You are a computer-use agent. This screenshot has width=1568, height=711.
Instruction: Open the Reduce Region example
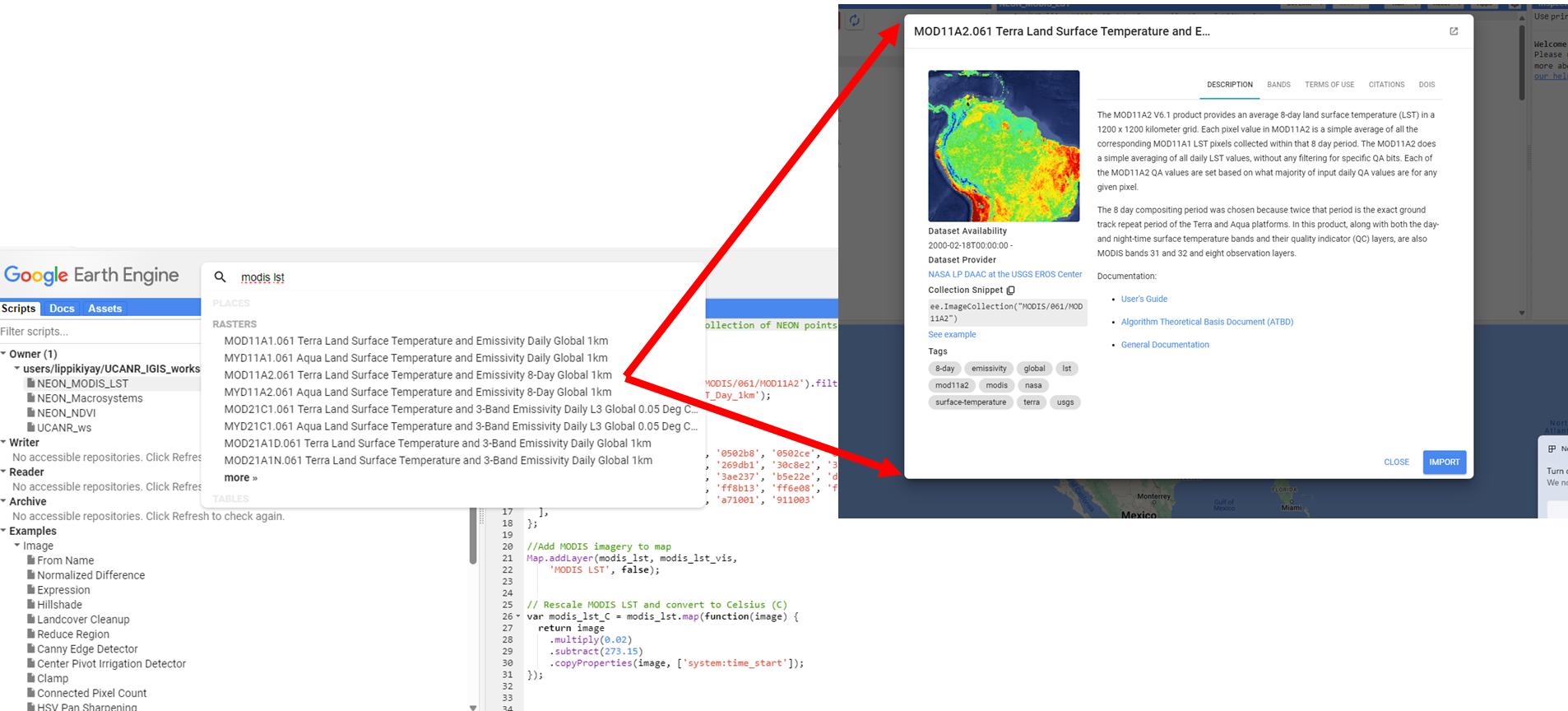(x=73, y=634)
